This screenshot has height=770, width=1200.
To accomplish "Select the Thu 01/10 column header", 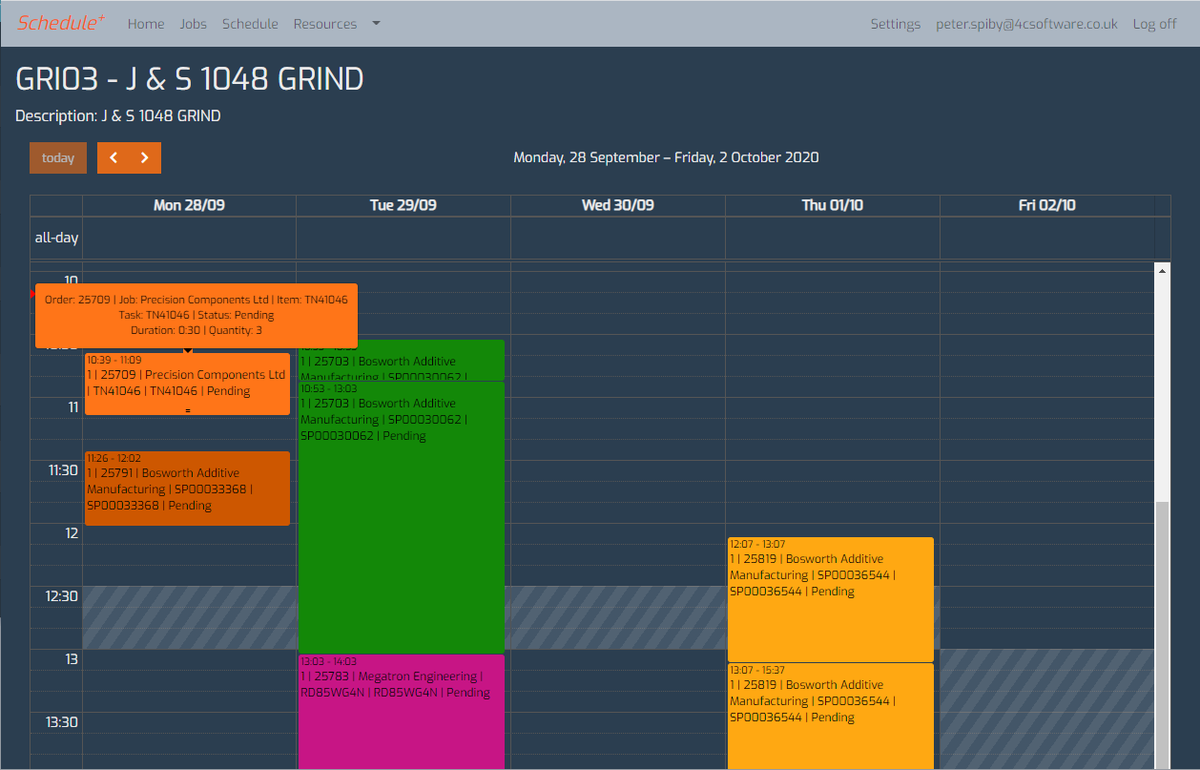I will coord(832,205).
